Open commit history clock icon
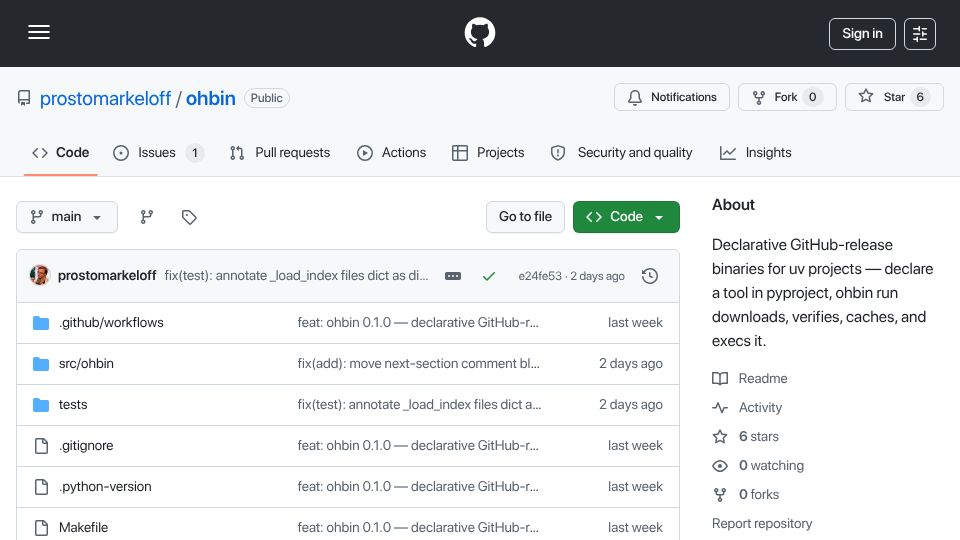The width and height of the screenshot is (960, 540). click(650, 276)
